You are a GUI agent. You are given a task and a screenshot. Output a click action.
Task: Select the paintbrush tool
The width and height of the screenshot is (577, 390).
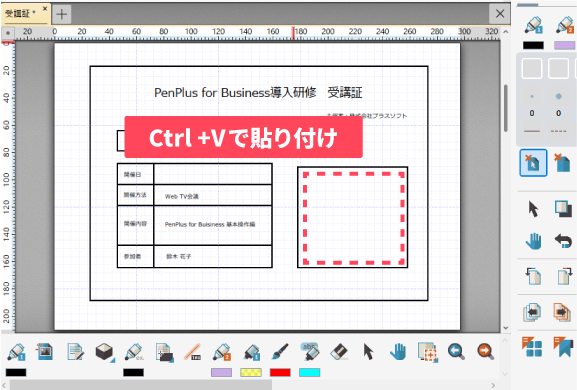click(x=280, y=352)
